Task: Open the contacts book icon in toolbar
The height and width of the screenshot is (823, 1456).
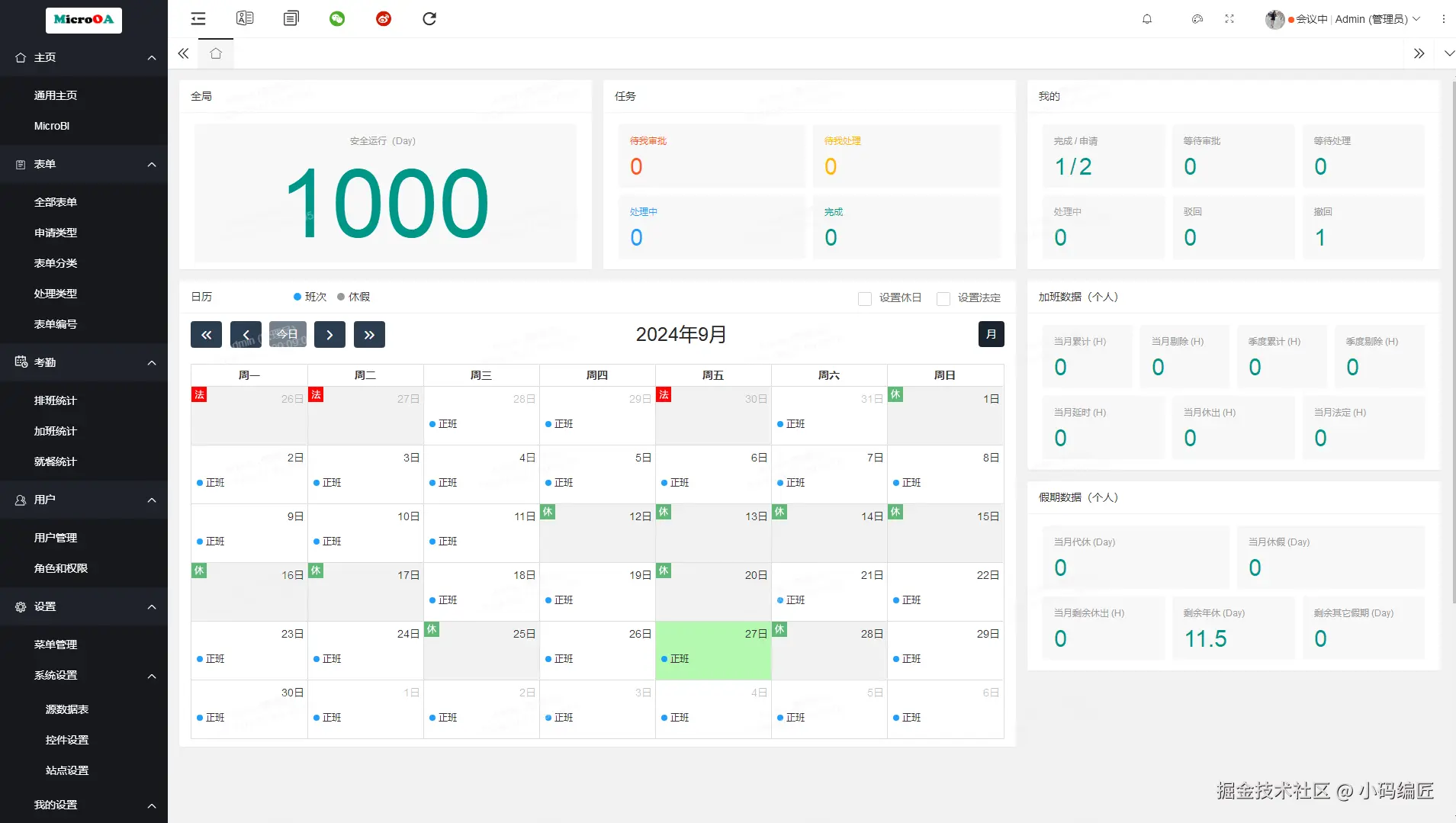Action: tap(245, 18)
